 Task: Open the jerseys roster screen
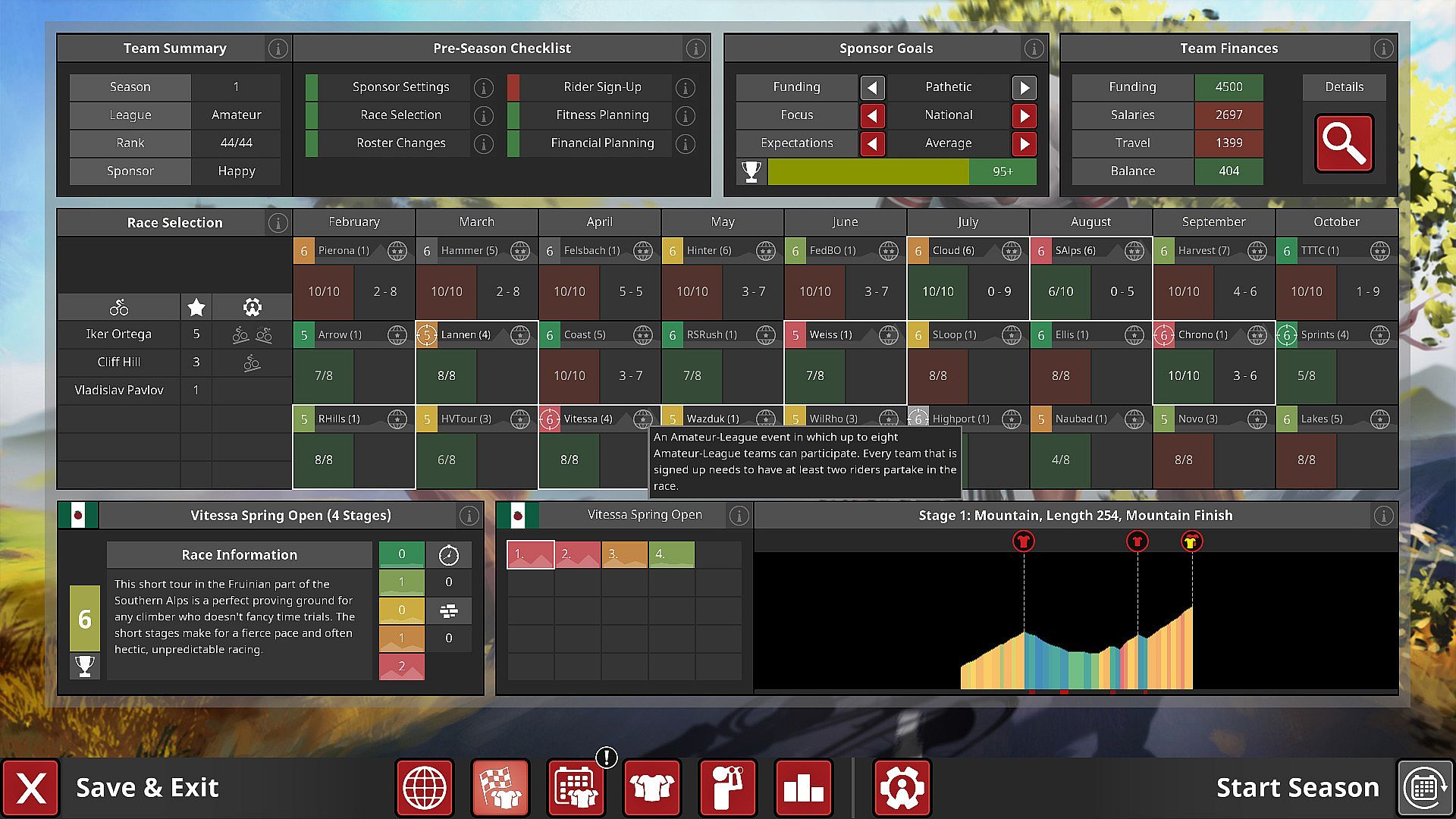tap(651, 788)
